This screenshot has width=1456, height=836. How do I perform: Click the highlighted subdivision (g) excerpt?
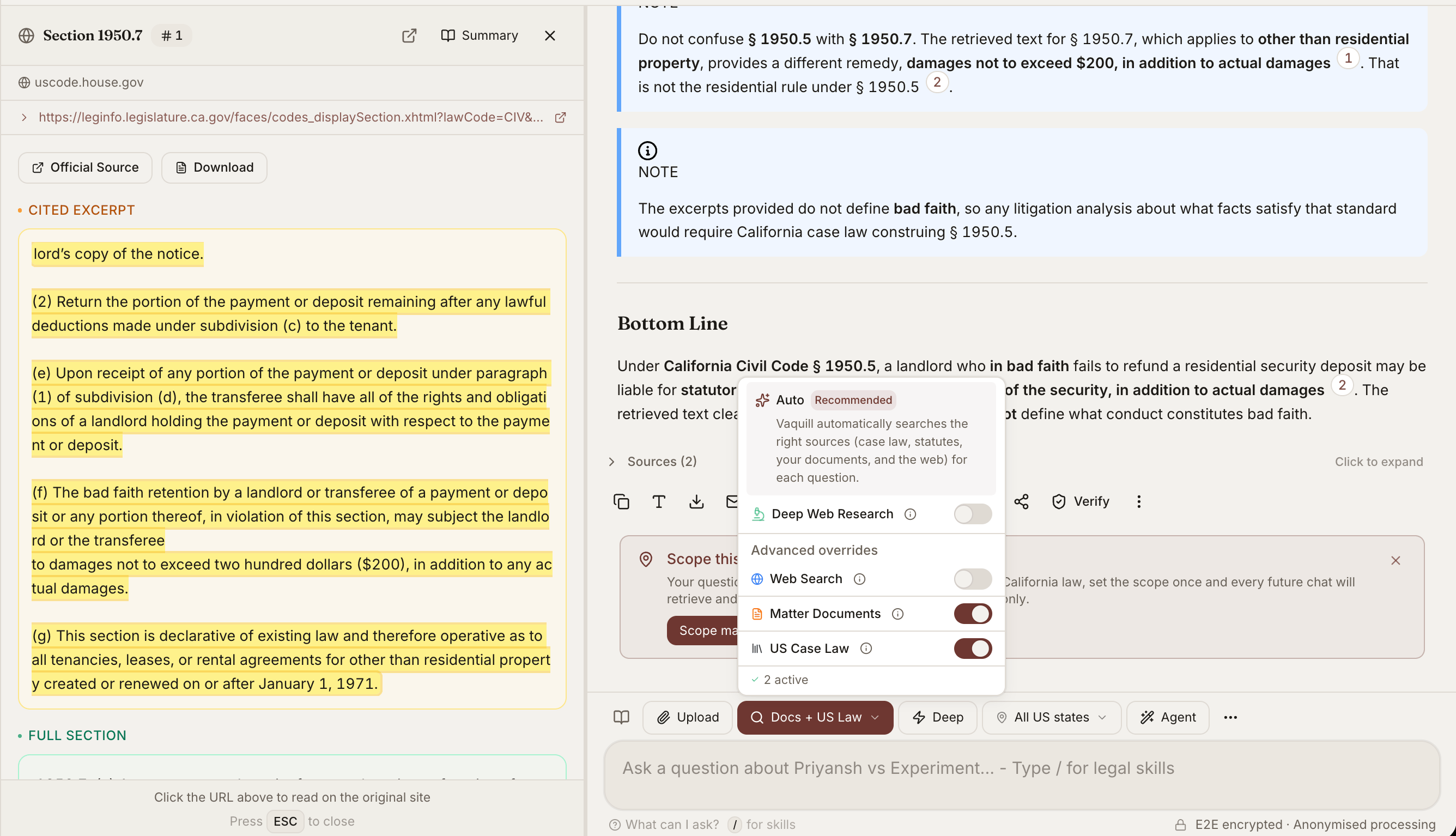(x=290, y=660)
